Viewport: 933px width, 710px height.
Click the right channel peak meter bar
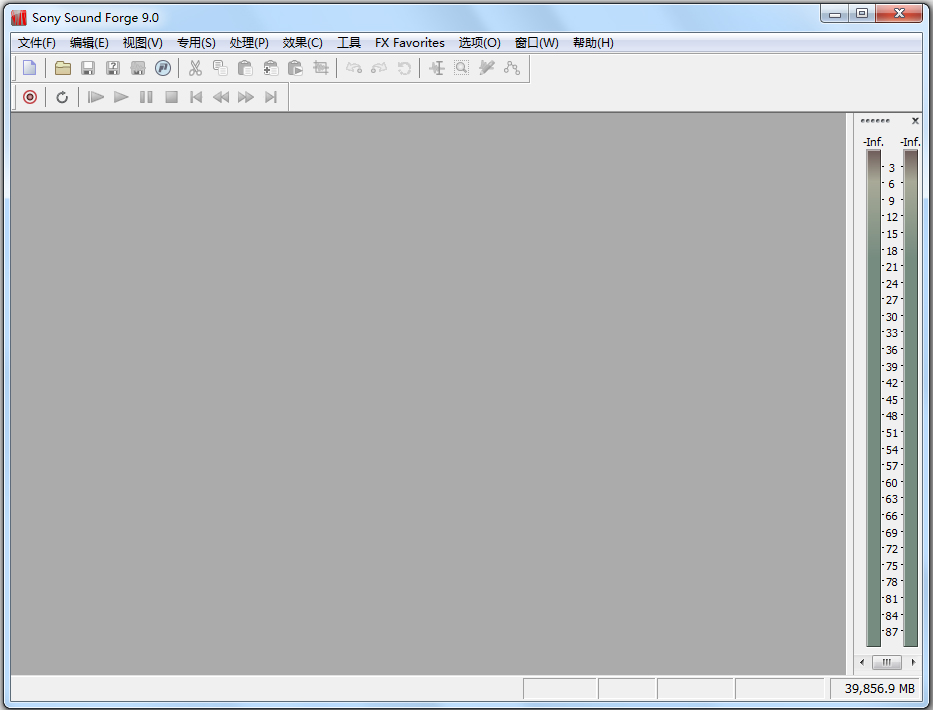(x=910, y=398)
